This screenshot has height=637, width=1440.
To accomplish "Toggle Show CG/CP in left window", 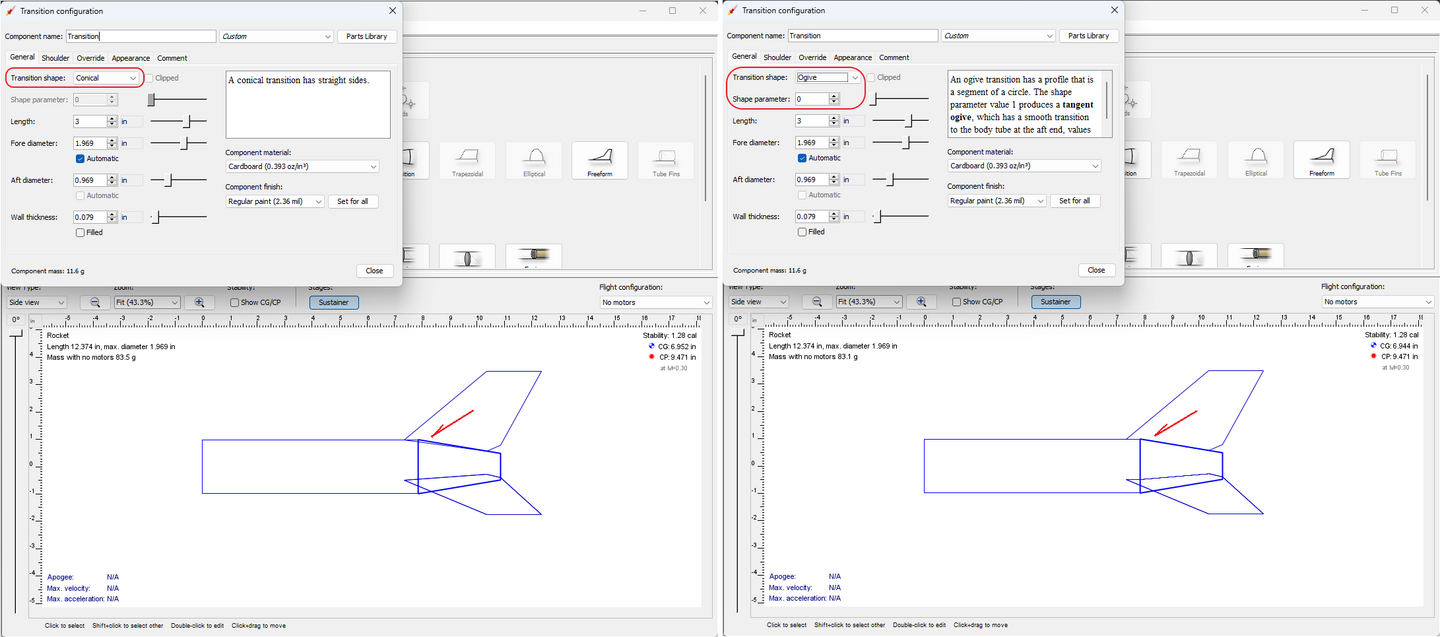I will (234, 302).
